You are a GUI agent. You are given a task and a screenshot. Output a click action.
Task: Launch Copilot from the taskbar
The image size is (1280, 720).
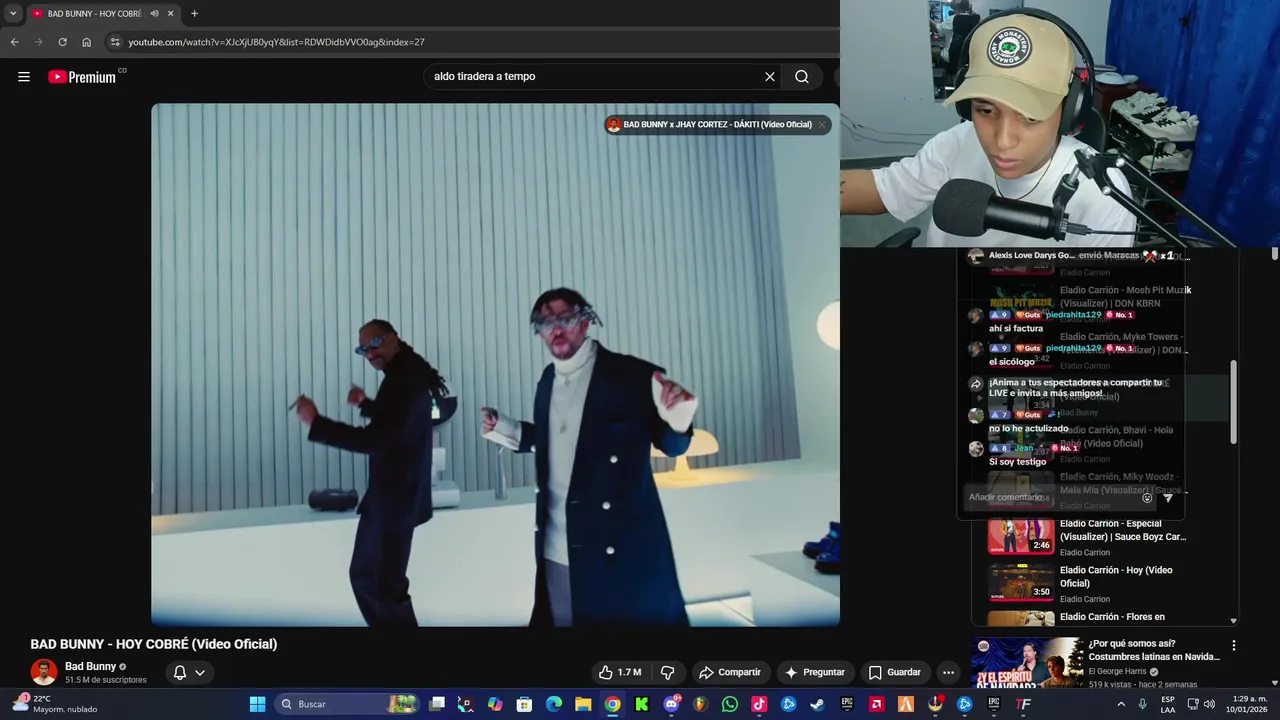tap(495, 704)
